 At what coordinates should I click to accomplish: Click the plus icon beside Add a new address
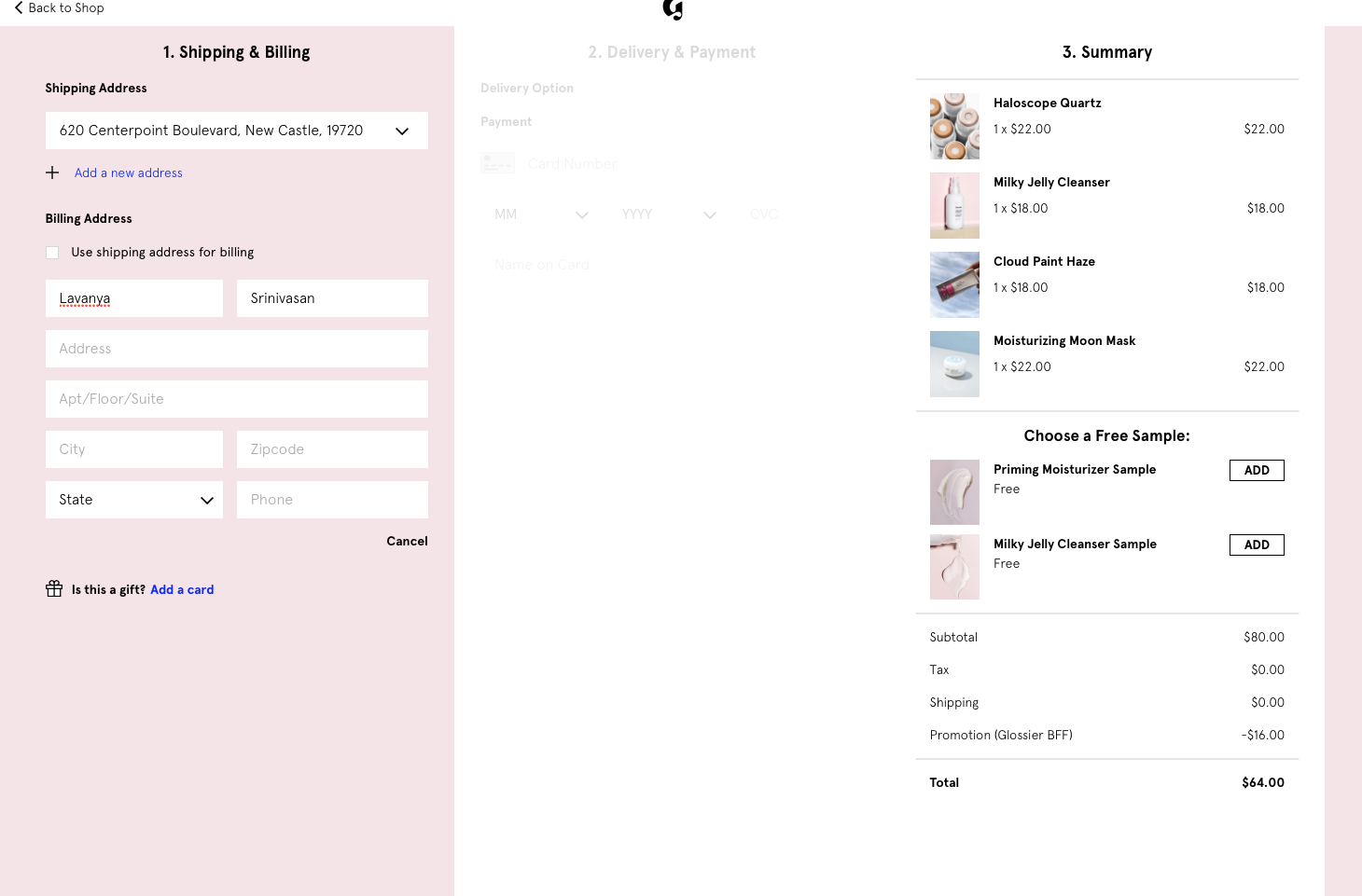coord(52,172)
